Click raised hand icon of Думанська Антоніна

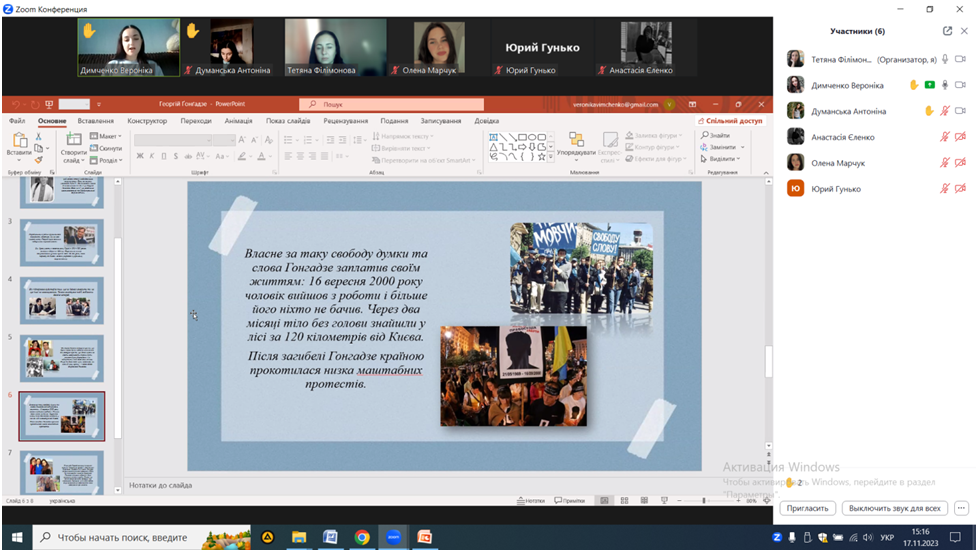[929, 111]
